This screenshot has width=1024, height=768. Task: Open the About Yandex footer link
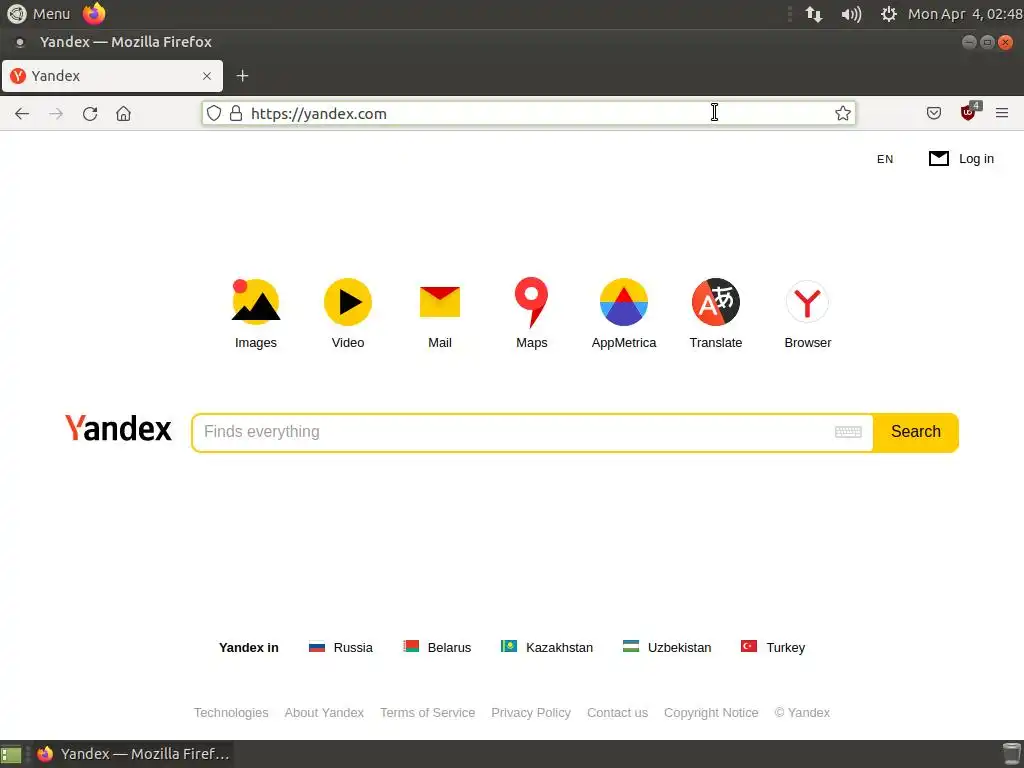pyautogui.click(x=324, y=712)
